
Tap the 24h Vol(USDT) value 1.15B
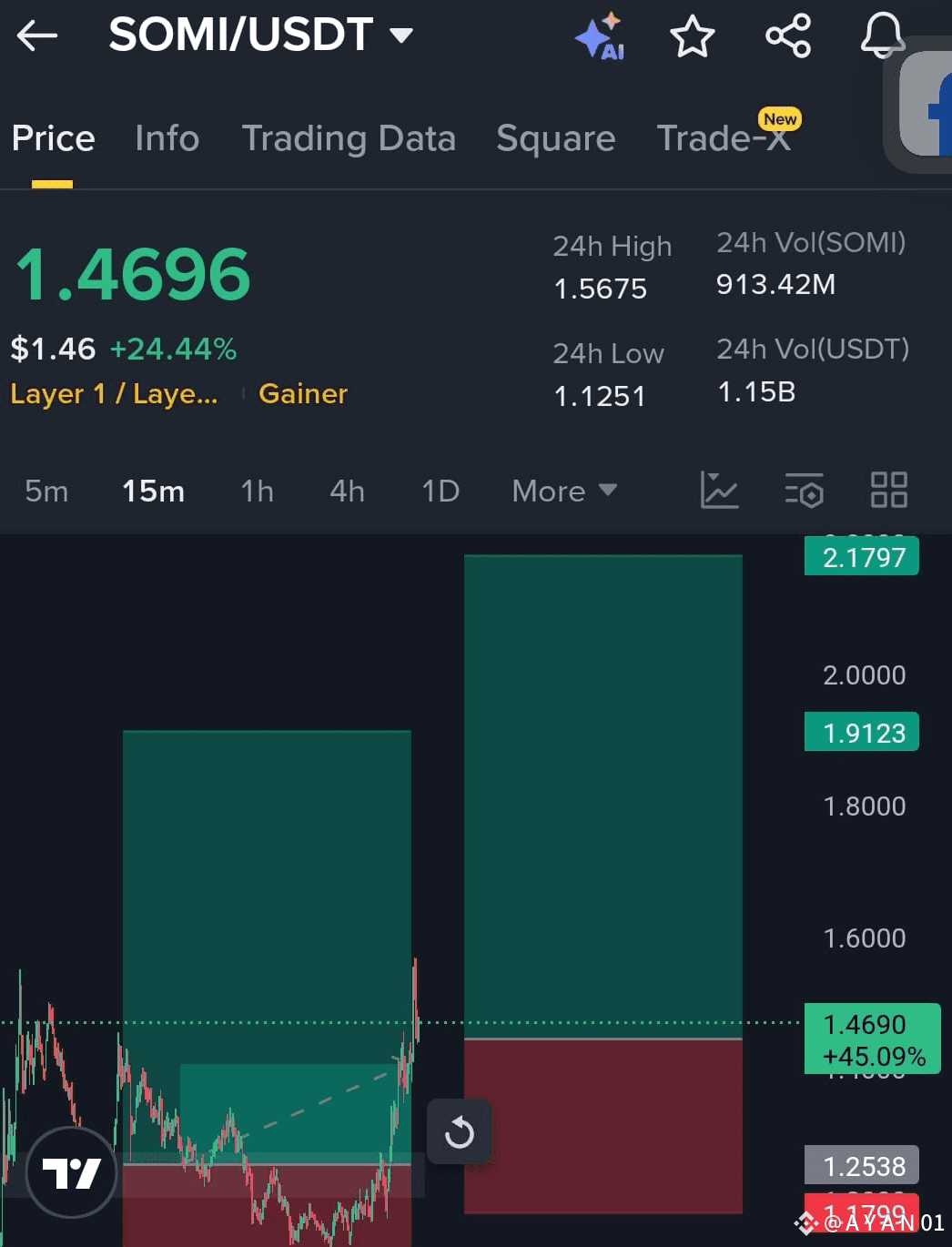[756, 392]
